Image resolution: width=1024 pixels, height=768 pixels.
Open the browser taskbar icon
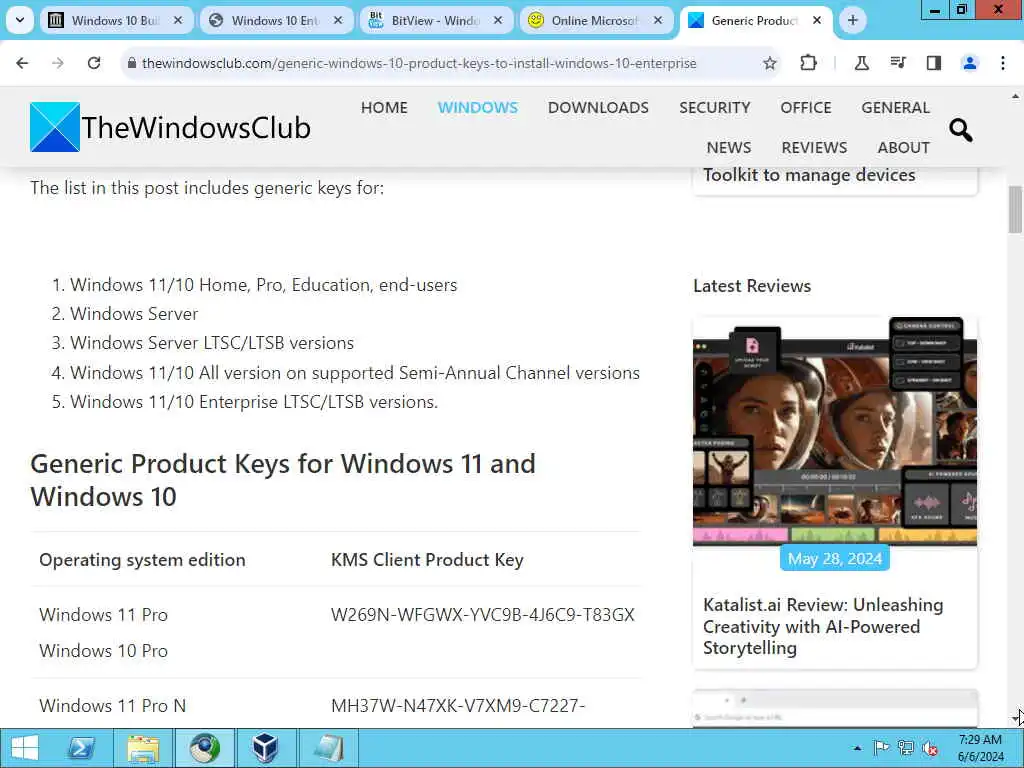click(204, 748)
